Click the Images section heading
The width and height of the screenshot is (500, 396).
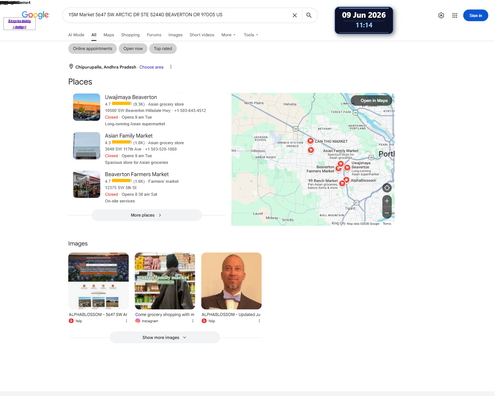tap(78, 244)
